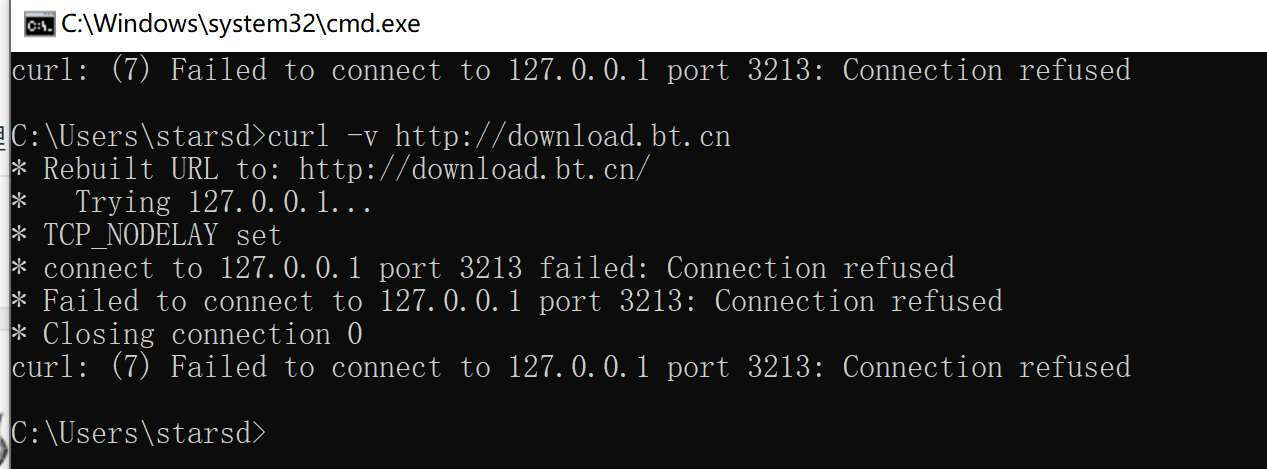Select the http://download.bt.cn URL in the curl command

click(562, 136)
